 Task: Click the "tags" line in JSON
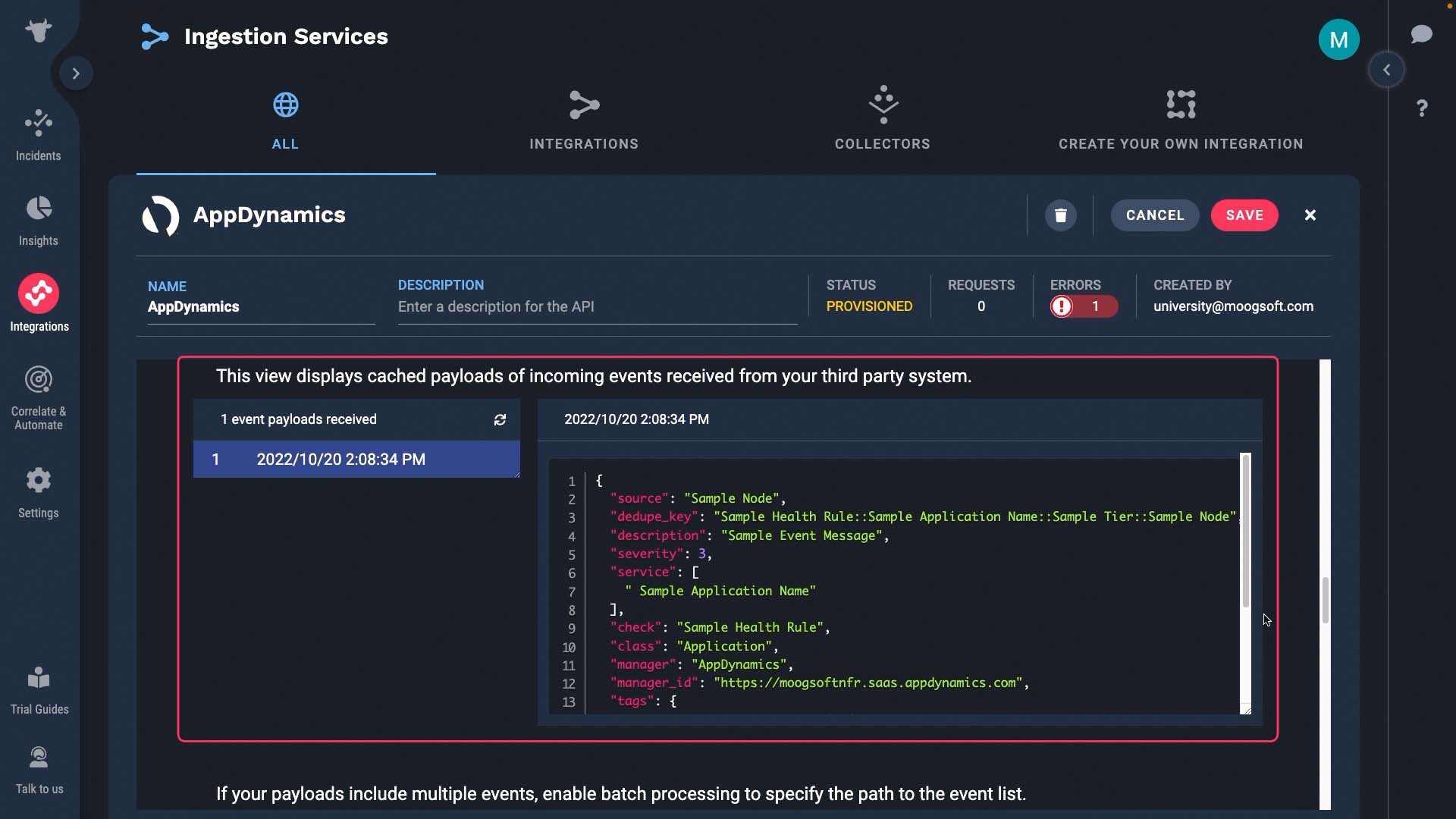click(643, 701)
